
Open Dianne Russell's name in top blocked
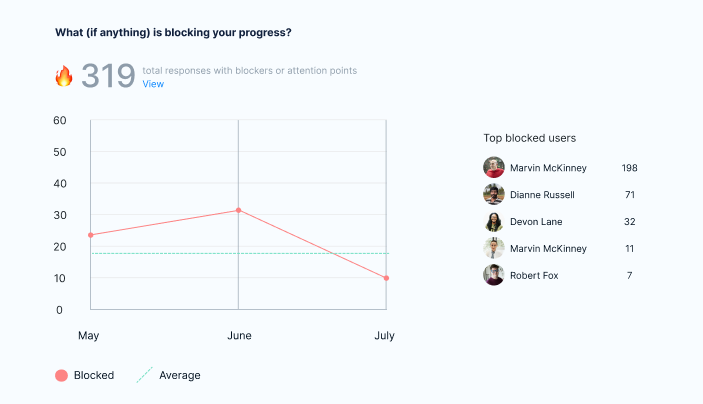[542, 194]
